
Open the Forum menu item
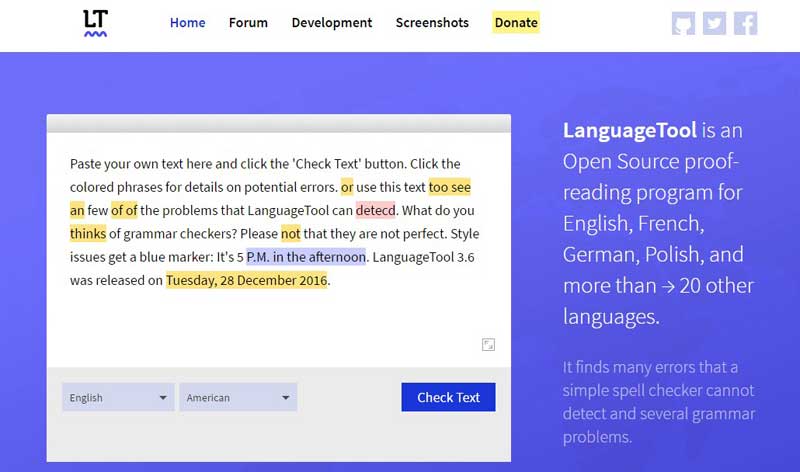248,23
